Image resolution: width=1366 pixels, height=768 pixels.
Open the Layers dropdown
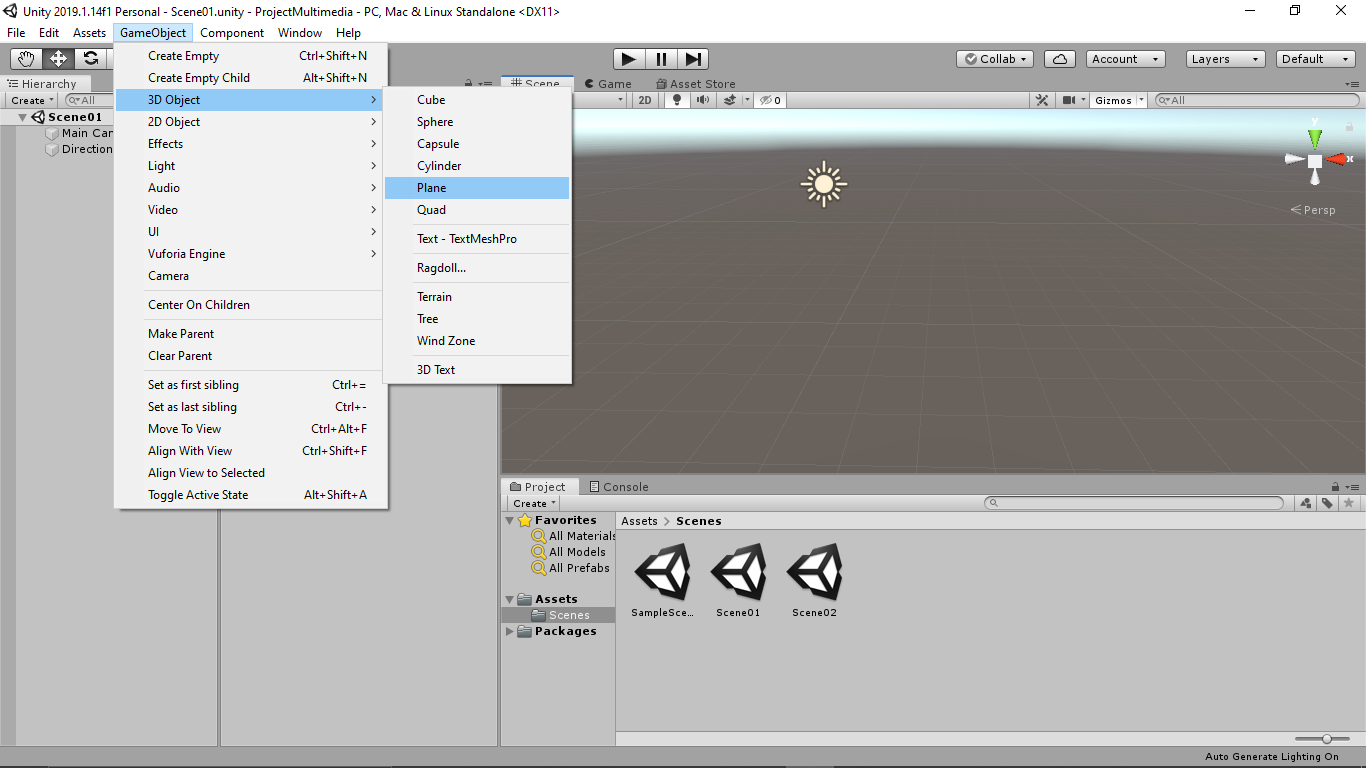[1225, 58]
